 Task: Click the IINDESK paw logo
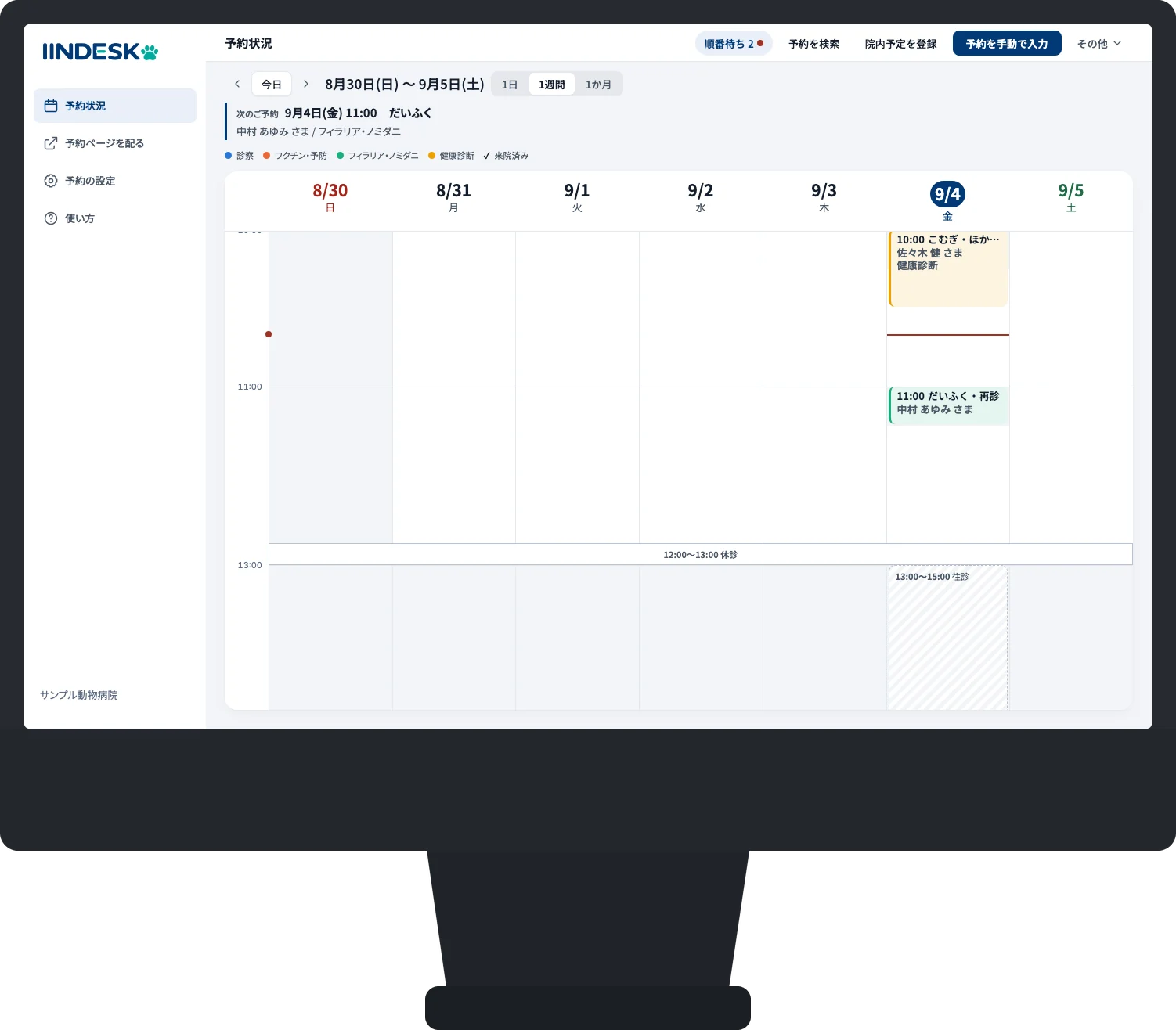[100, 52]
